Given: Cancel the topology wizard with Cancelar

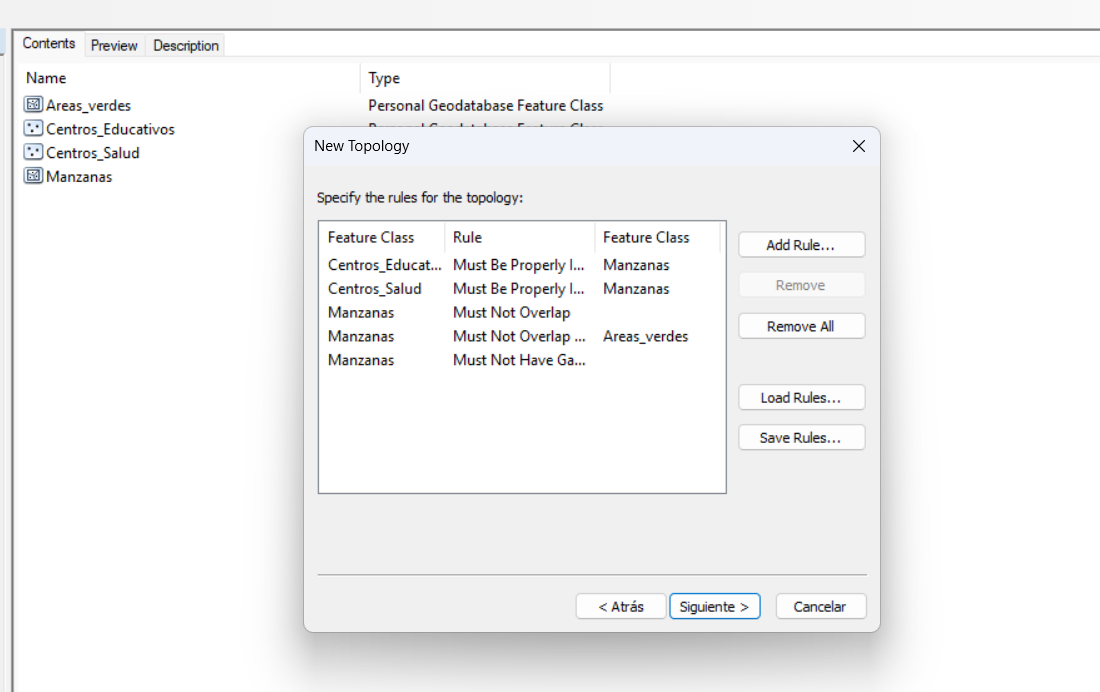Looking at the screenshot, I should [819, 607].
